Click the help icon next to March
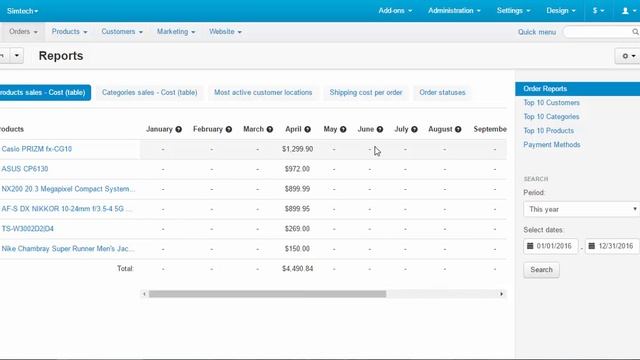 pos(270,129)
